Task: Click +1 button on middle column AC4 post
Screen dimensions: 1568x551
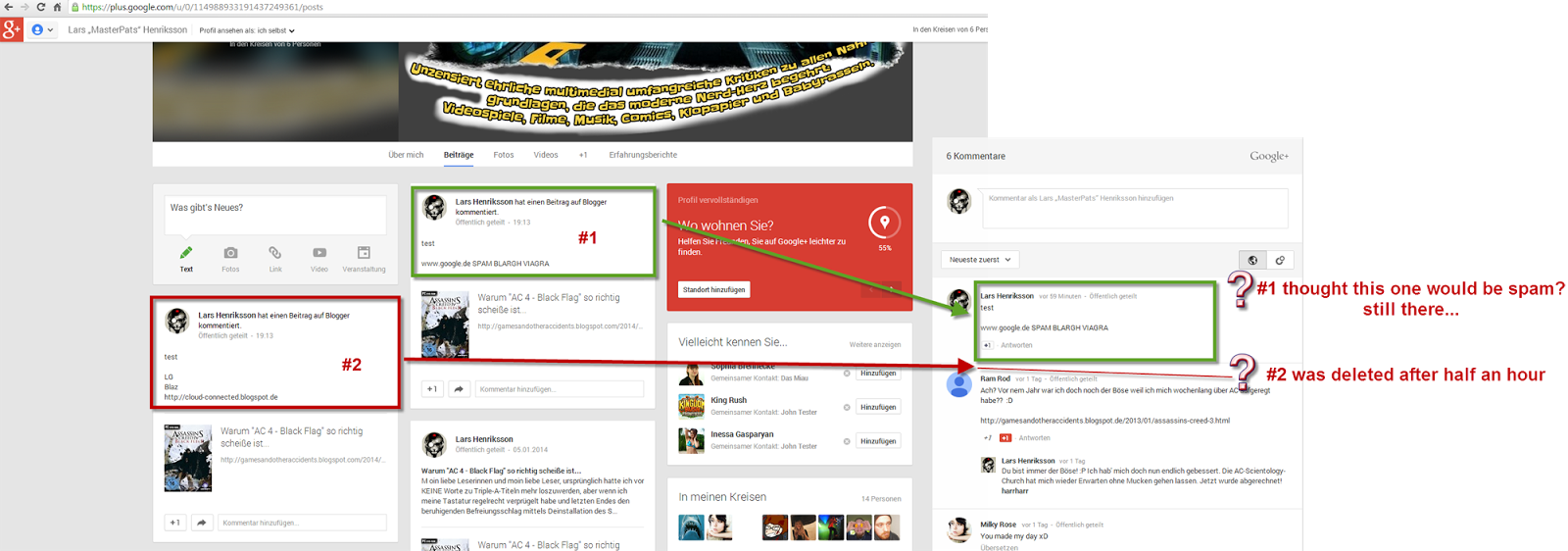Action: click(x=432, y=389)
